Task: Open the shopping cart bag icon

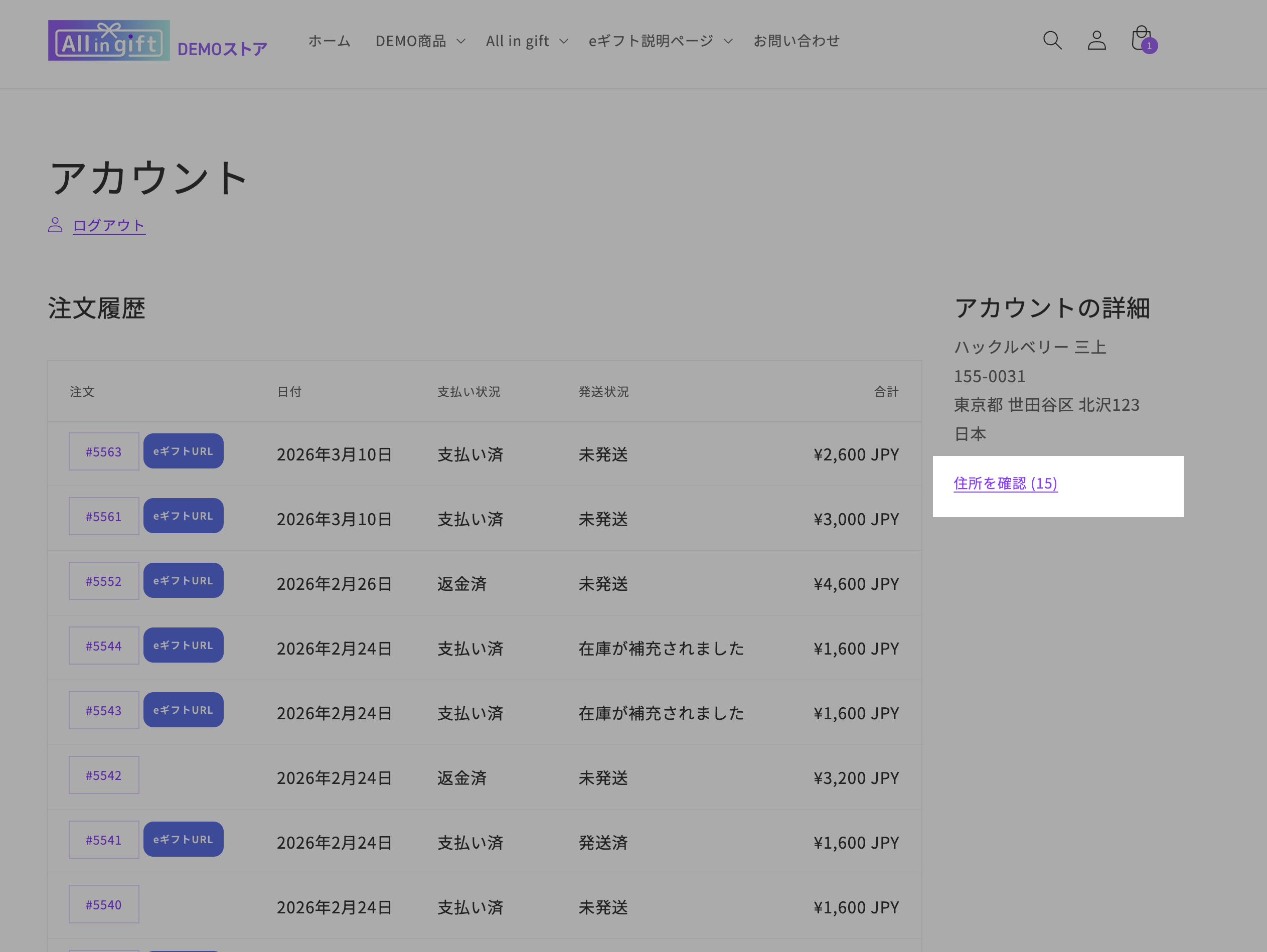Action: coord(1140,38)
